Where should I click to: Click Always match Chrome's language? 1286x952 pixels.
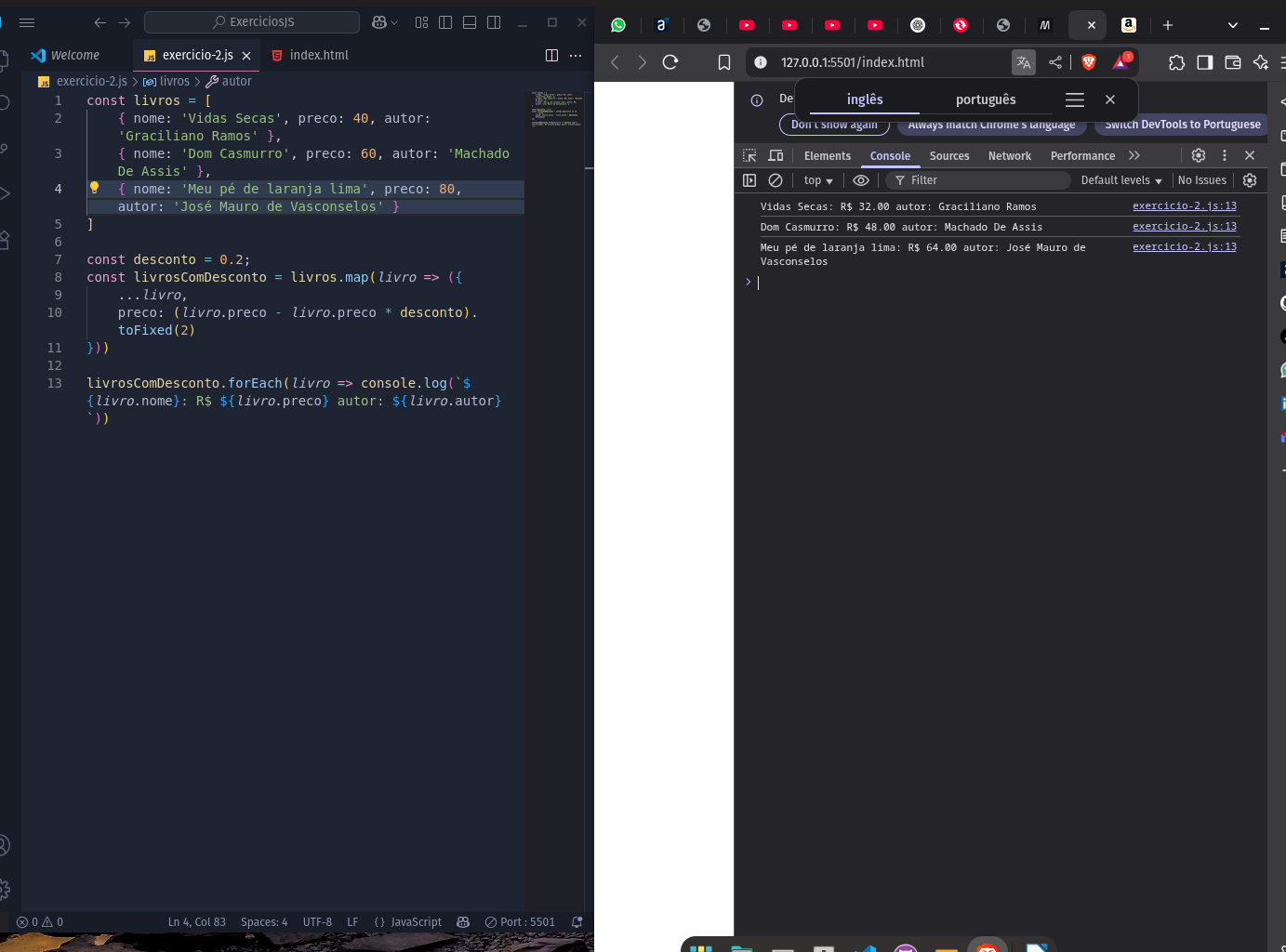tap(991, 125)
